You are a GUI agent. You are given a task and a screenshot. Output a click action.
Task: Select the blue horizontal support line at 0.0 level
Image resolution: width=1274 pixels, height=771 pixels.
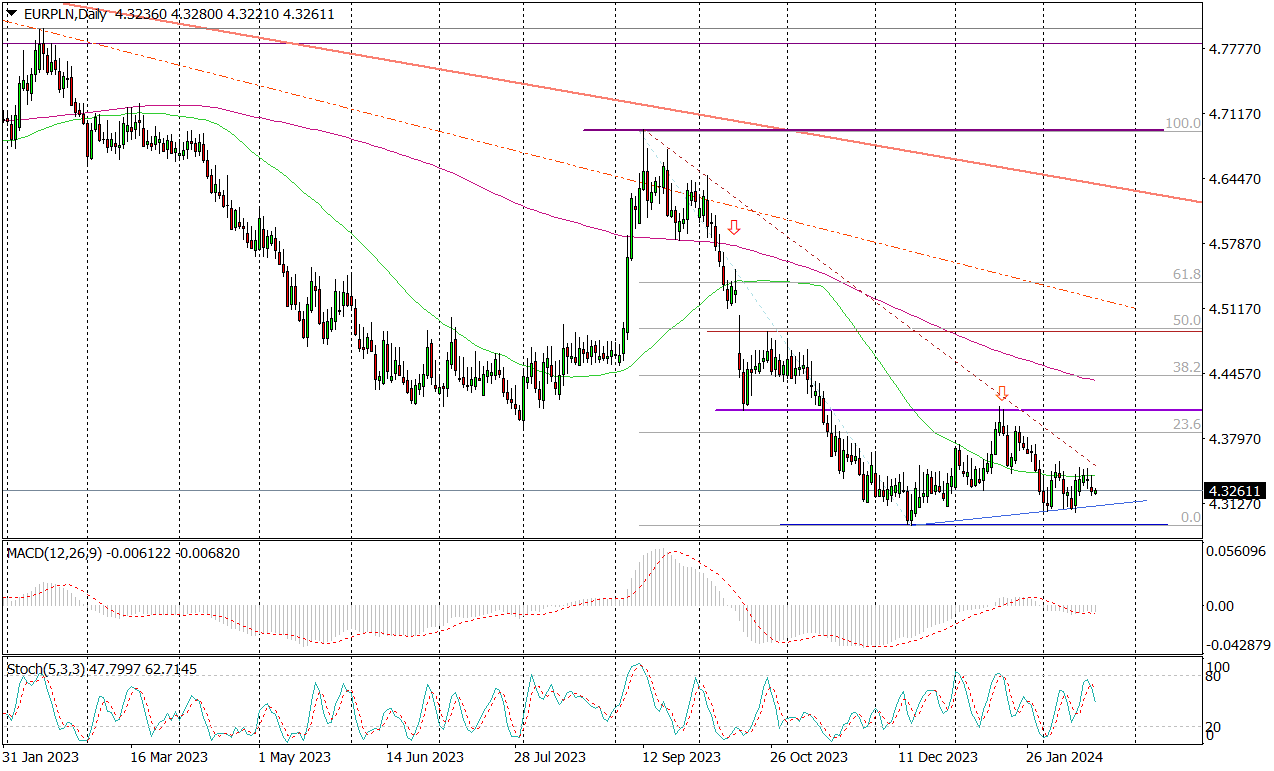coord(972,524)
